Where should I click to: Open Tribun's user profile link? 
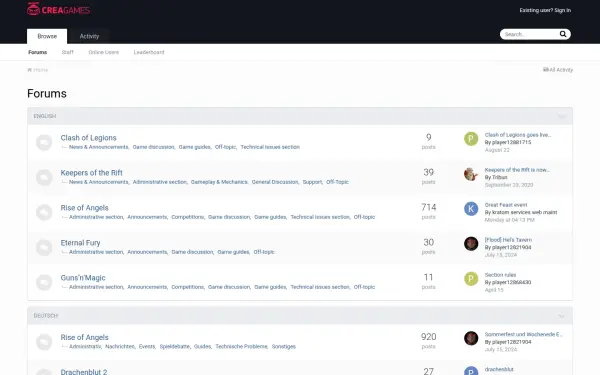(x=499, y=178)
